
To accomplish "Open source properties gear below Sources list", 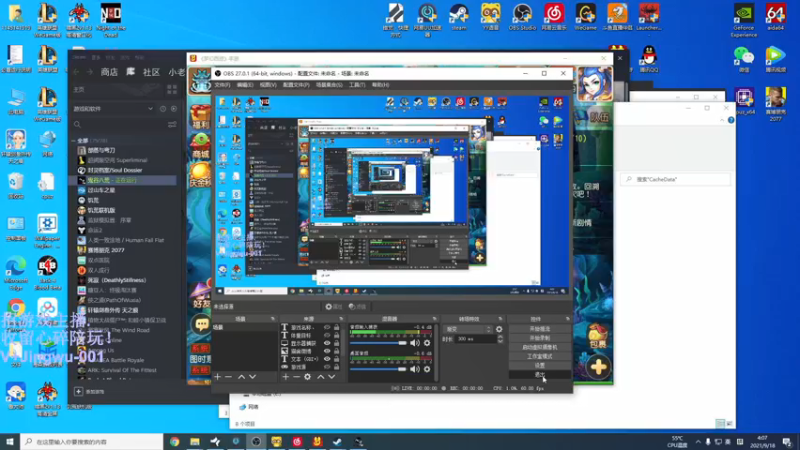I will [x=308, y=377].
